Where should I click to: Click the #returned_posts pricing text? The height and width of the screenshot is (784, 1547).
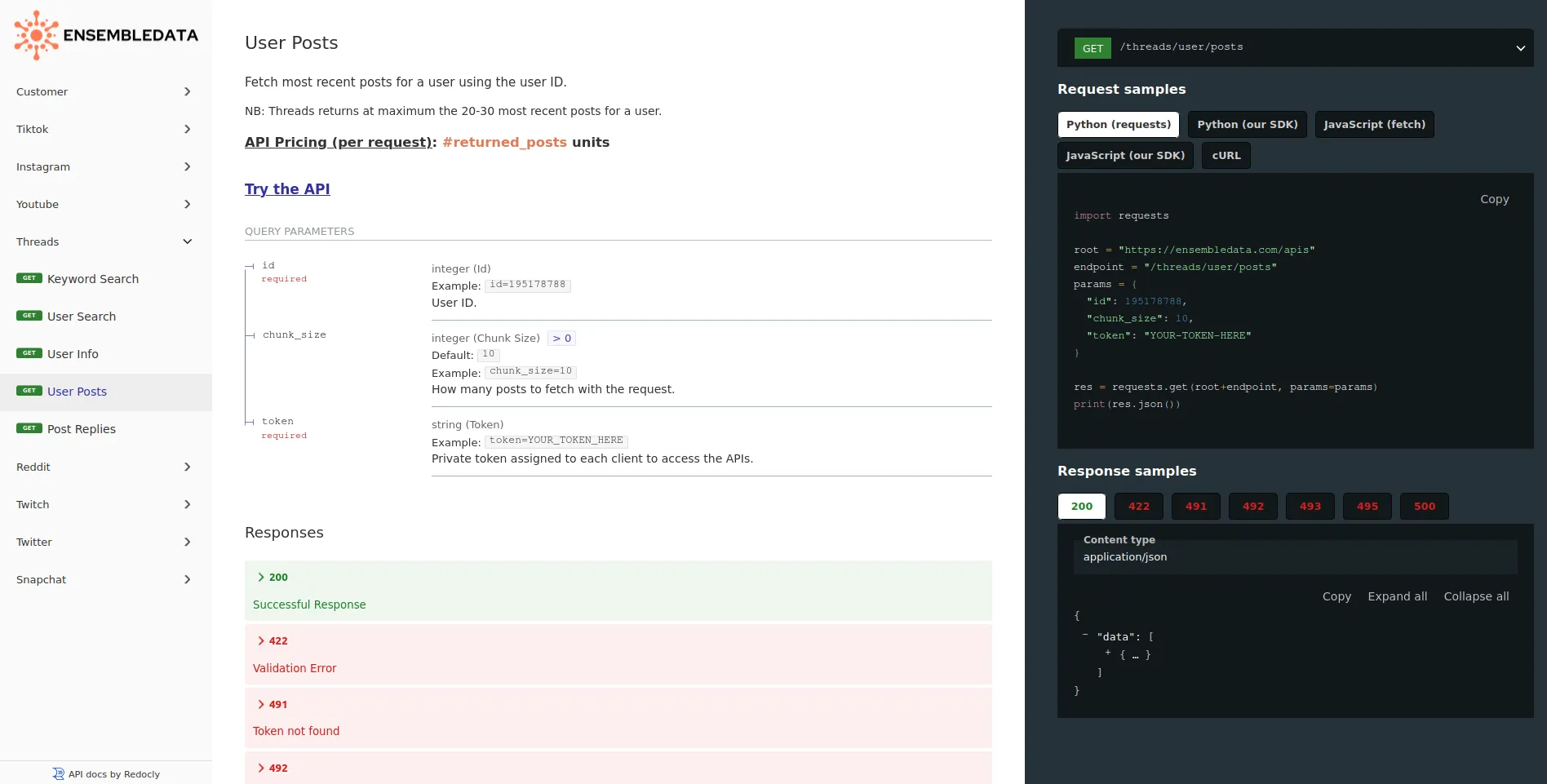pyautogui.click(x=504, y=142)
